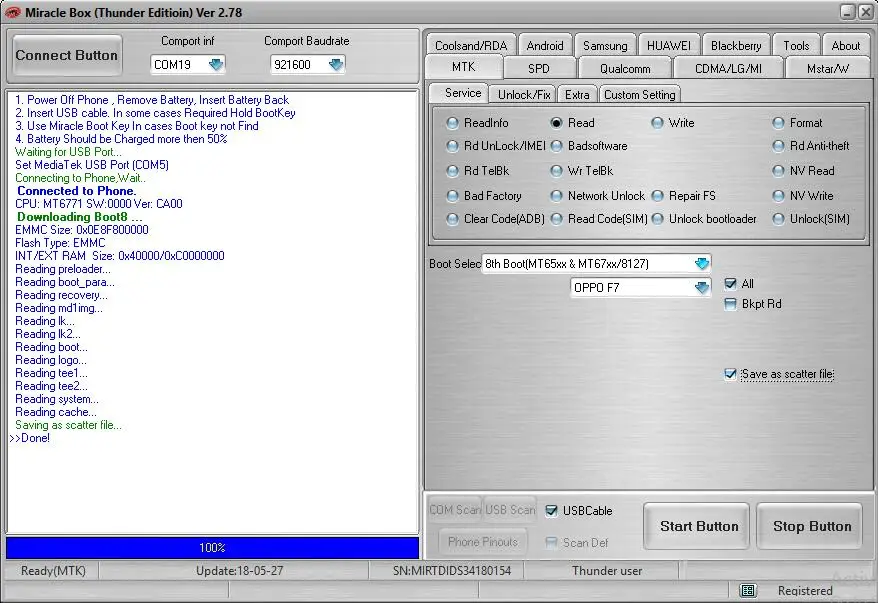Open the Extra sub-tab

(x=577, y=95)
